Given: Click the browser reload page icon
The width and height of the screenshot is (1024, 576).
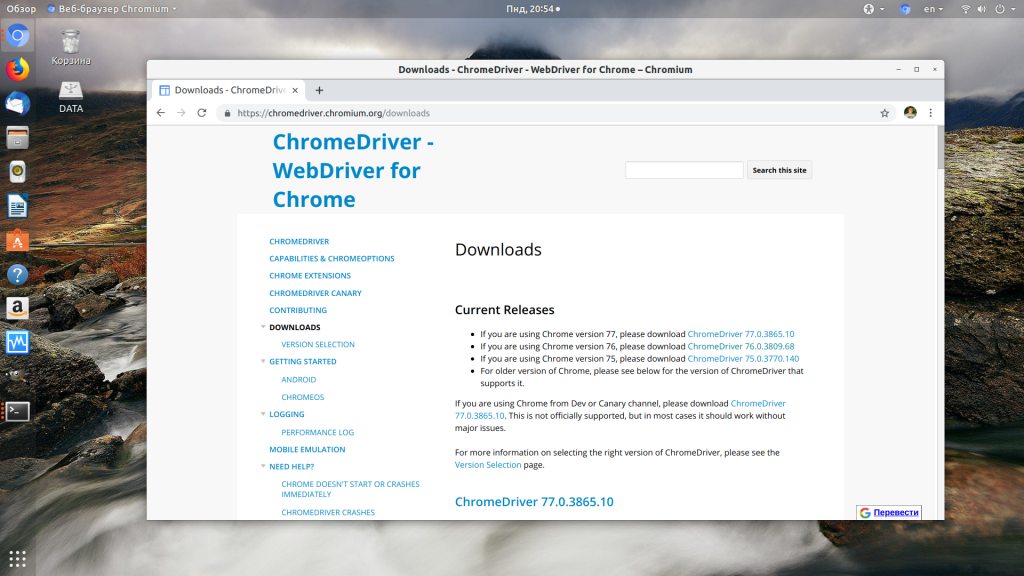Looking at the screenshot, I should point(202,113).
